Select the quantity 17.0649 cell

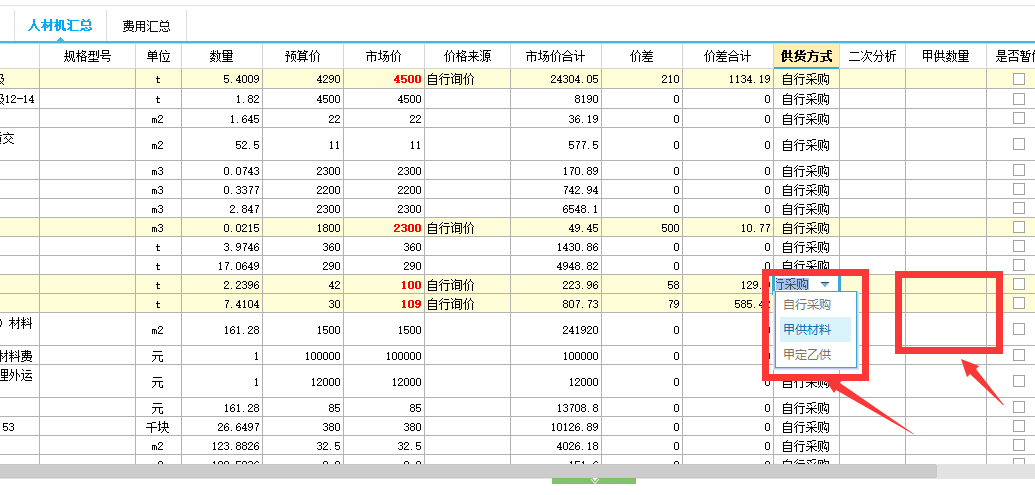[x=222, y=267]
